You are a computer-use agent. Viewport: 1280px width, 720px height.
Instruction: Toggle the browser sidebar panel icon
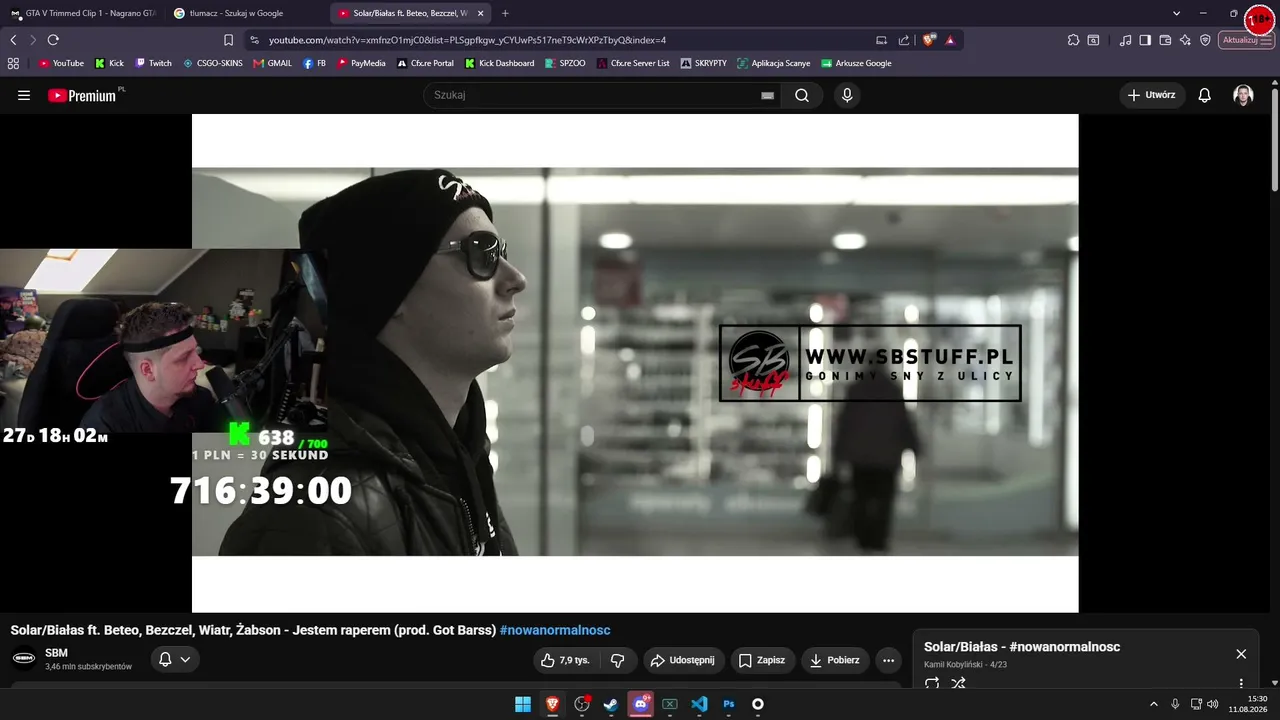pos(1145,40)
